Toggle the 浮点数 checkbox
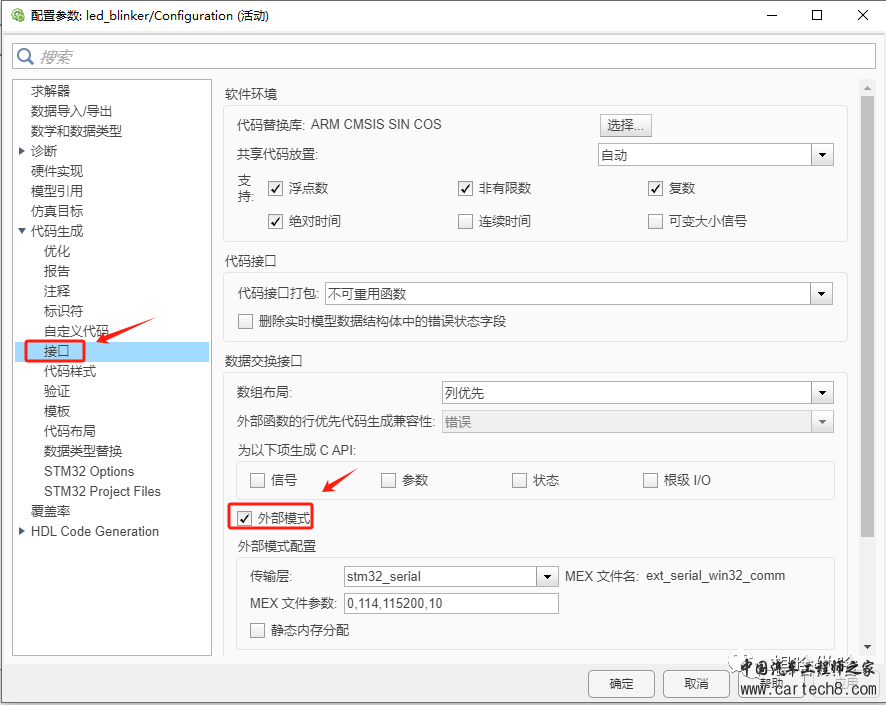886x705 pixels. tap(275, 189)
